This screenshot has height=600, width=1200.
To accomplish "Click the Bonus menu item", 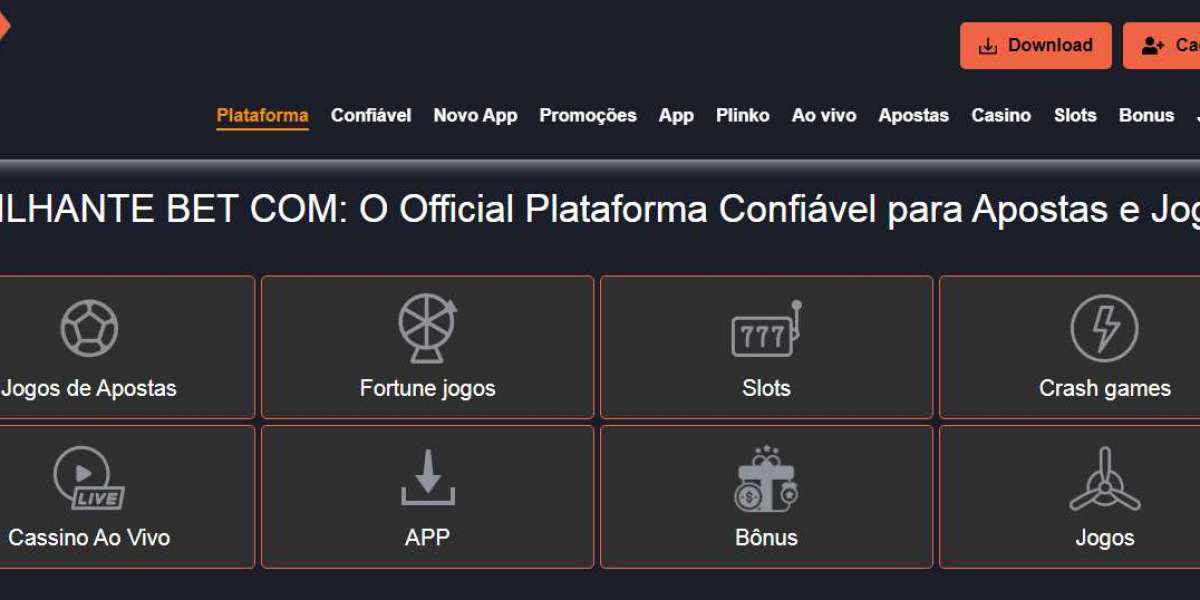I will pyautogui.click(x=1146, y=115).
